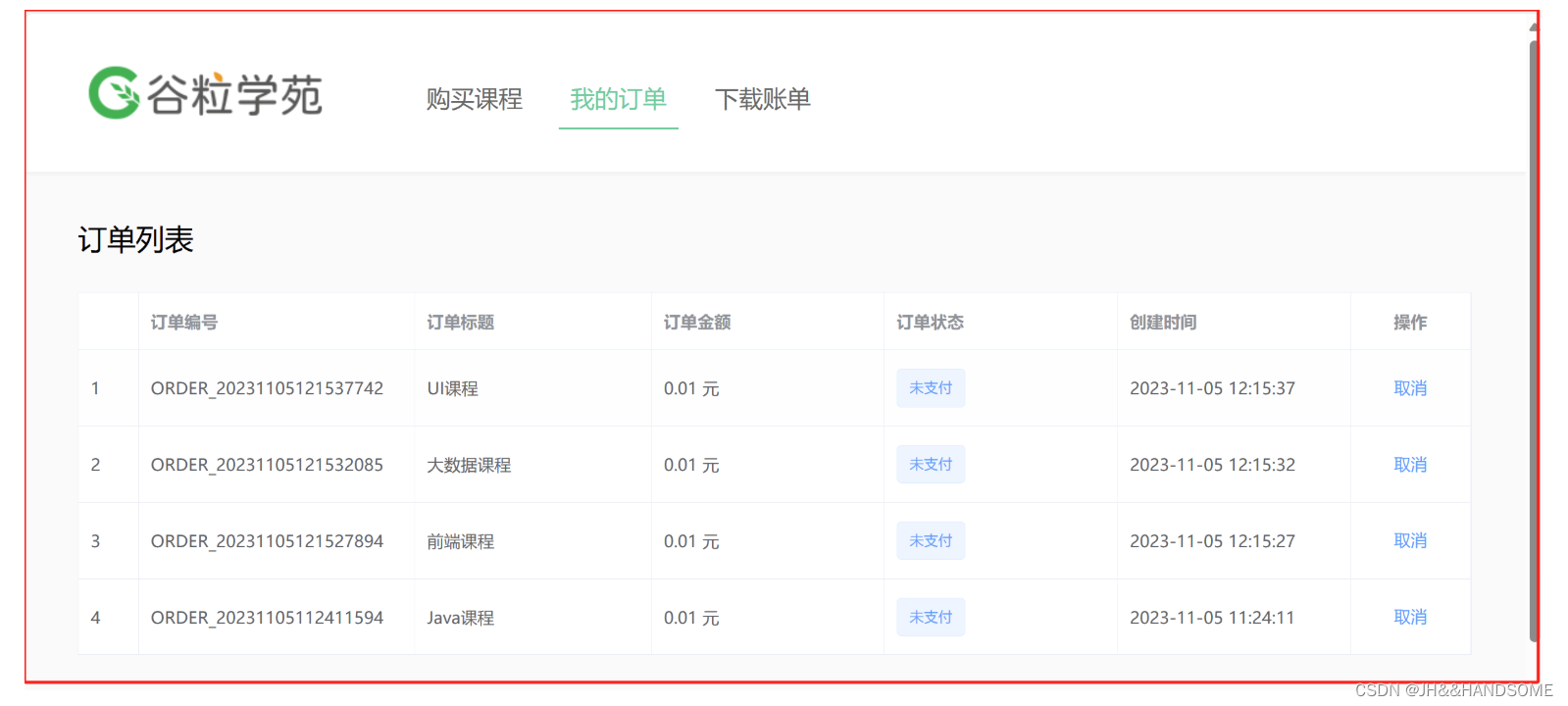Click the 订单金额 column header

coord(697,323)
